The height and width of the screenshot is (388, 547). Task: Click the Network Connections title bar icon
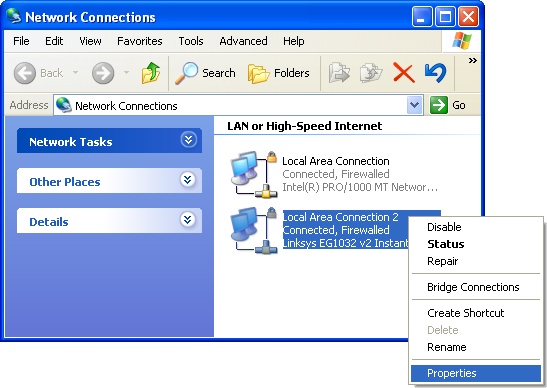pyautogui.click(x=14, y=16)
